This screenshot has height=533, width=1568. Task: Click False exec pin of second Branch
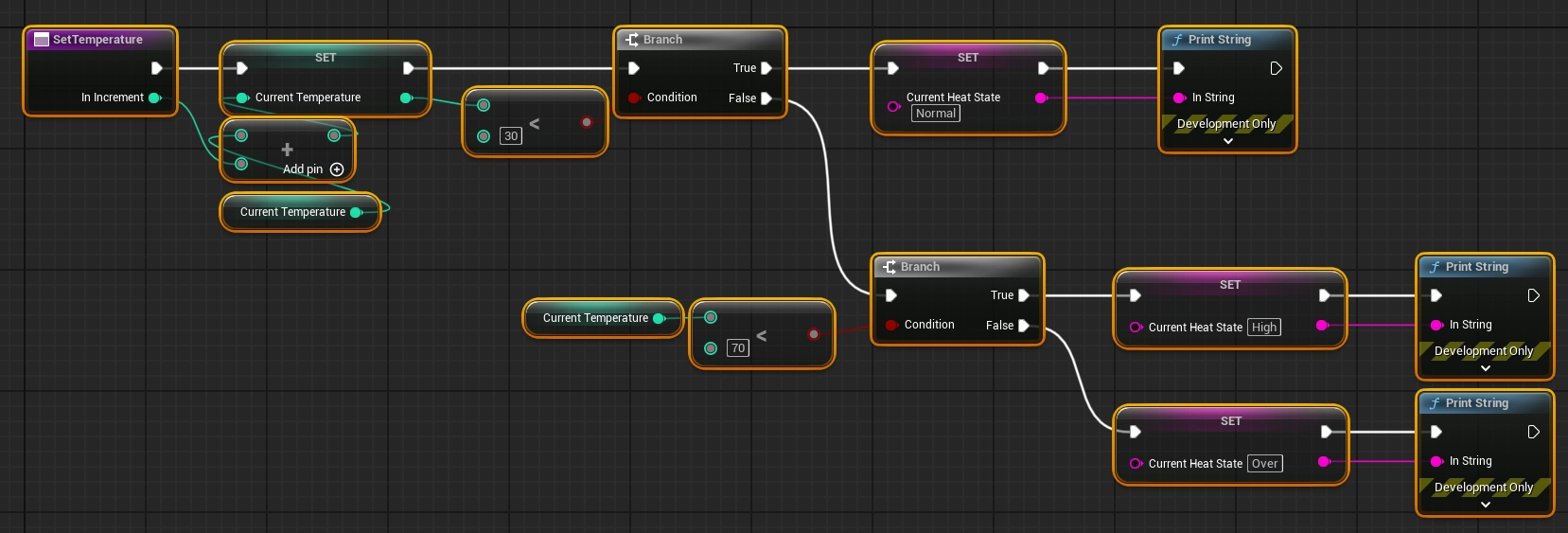pyautogui.click(x=1024, y=326)
